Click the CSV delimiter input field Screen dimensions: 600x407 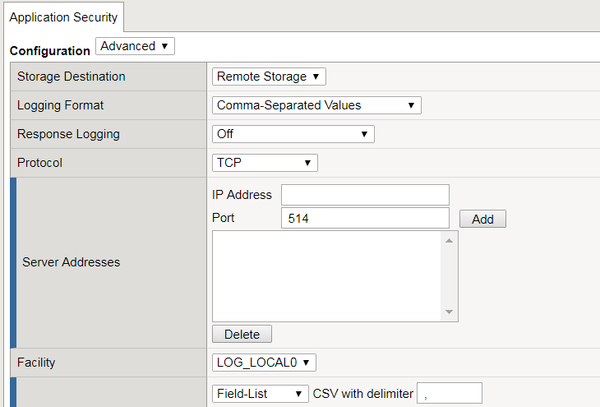[450, 393]
